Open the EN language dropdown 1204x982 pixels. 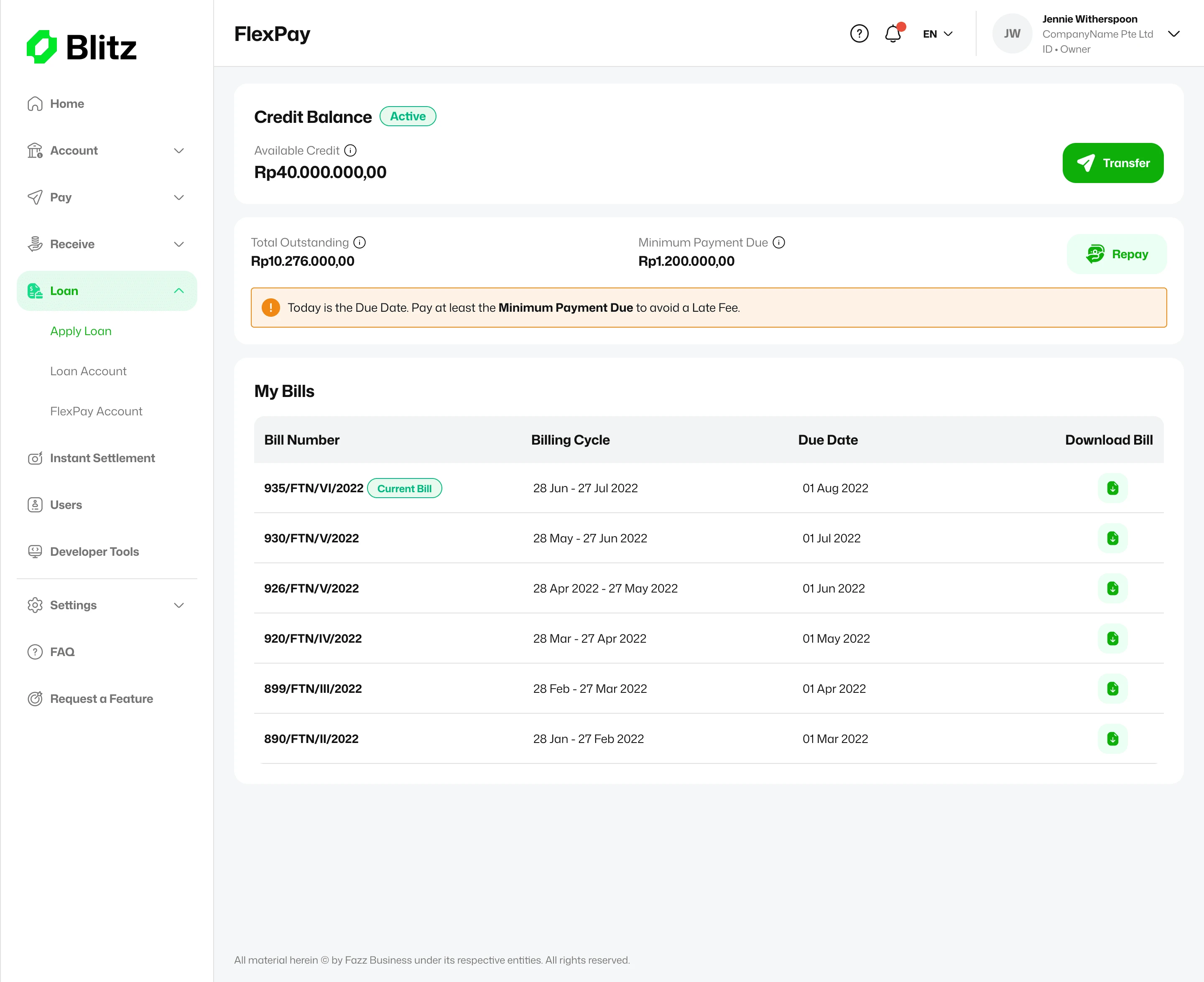pyautogui.click(x=938, y=34)
